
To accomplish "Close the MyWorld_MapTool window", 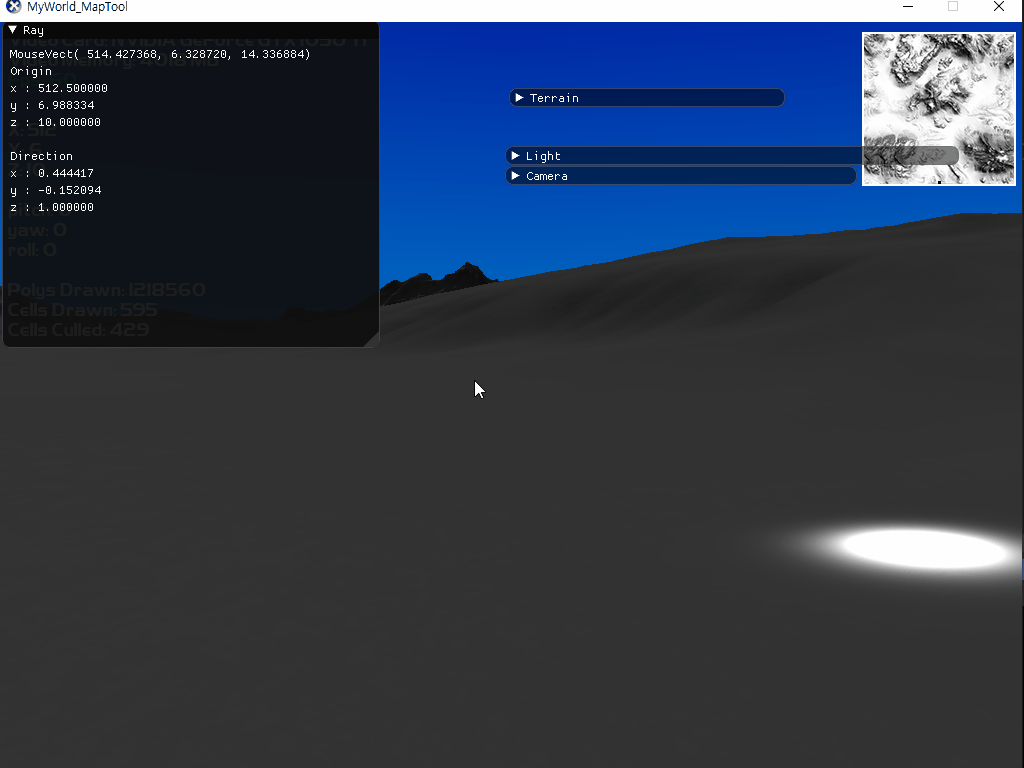I will click(x=999, y=7).
